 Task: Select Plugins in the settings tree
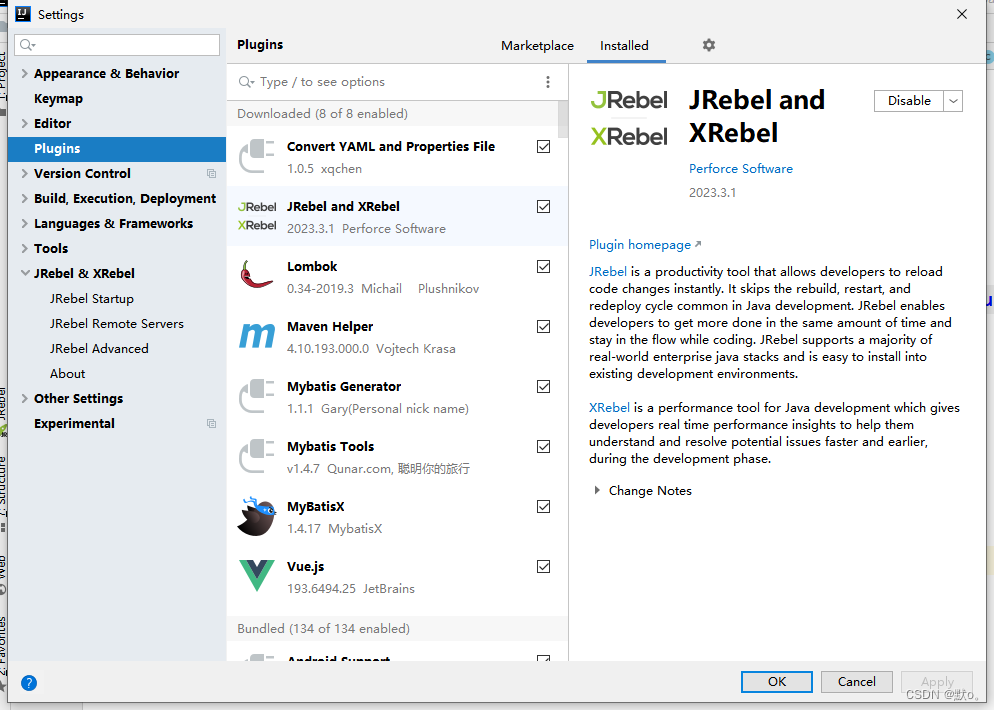point(117,148)
